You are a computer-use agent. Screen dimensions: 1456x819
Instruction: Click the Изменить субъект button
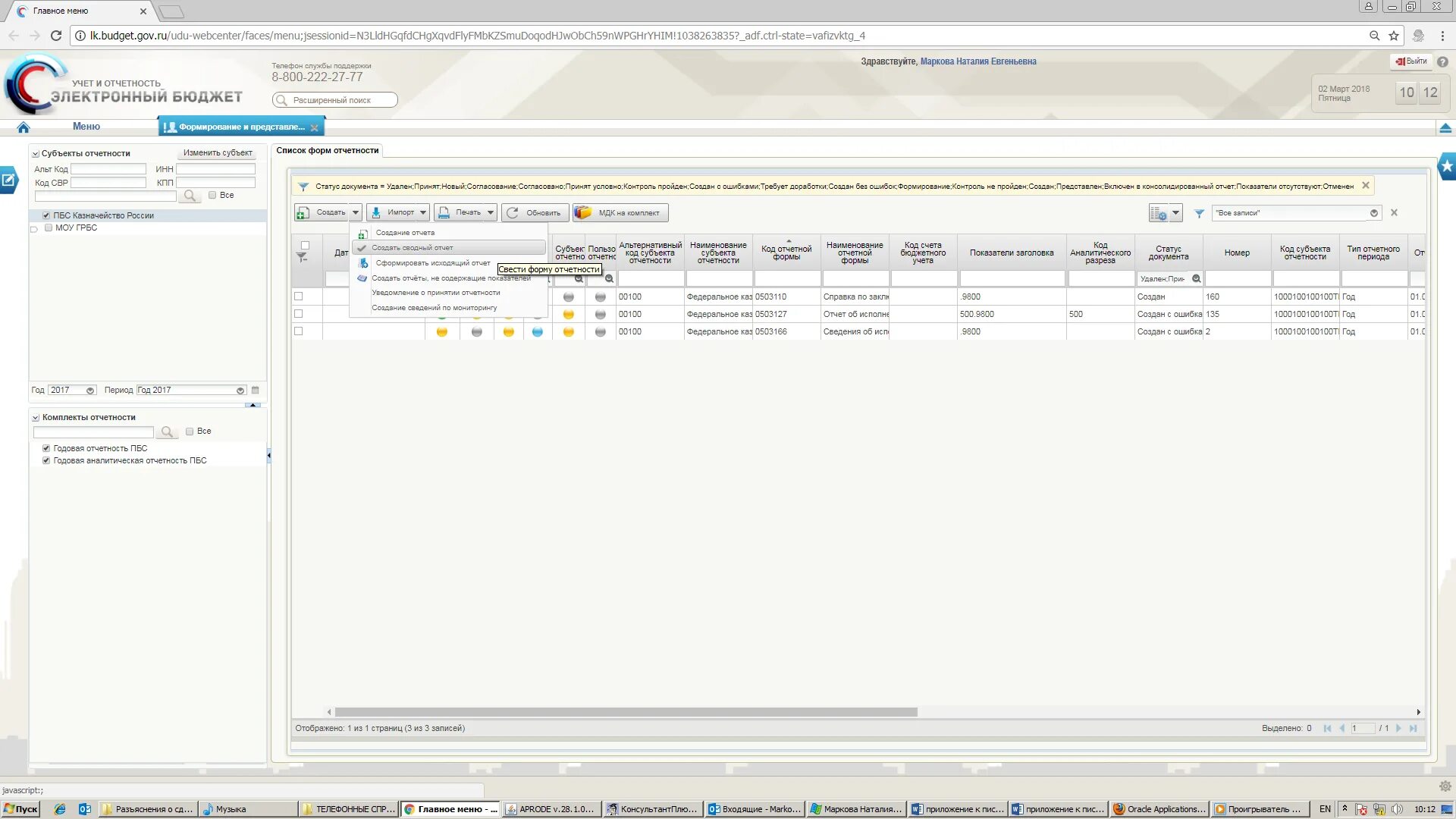(217, 153)
